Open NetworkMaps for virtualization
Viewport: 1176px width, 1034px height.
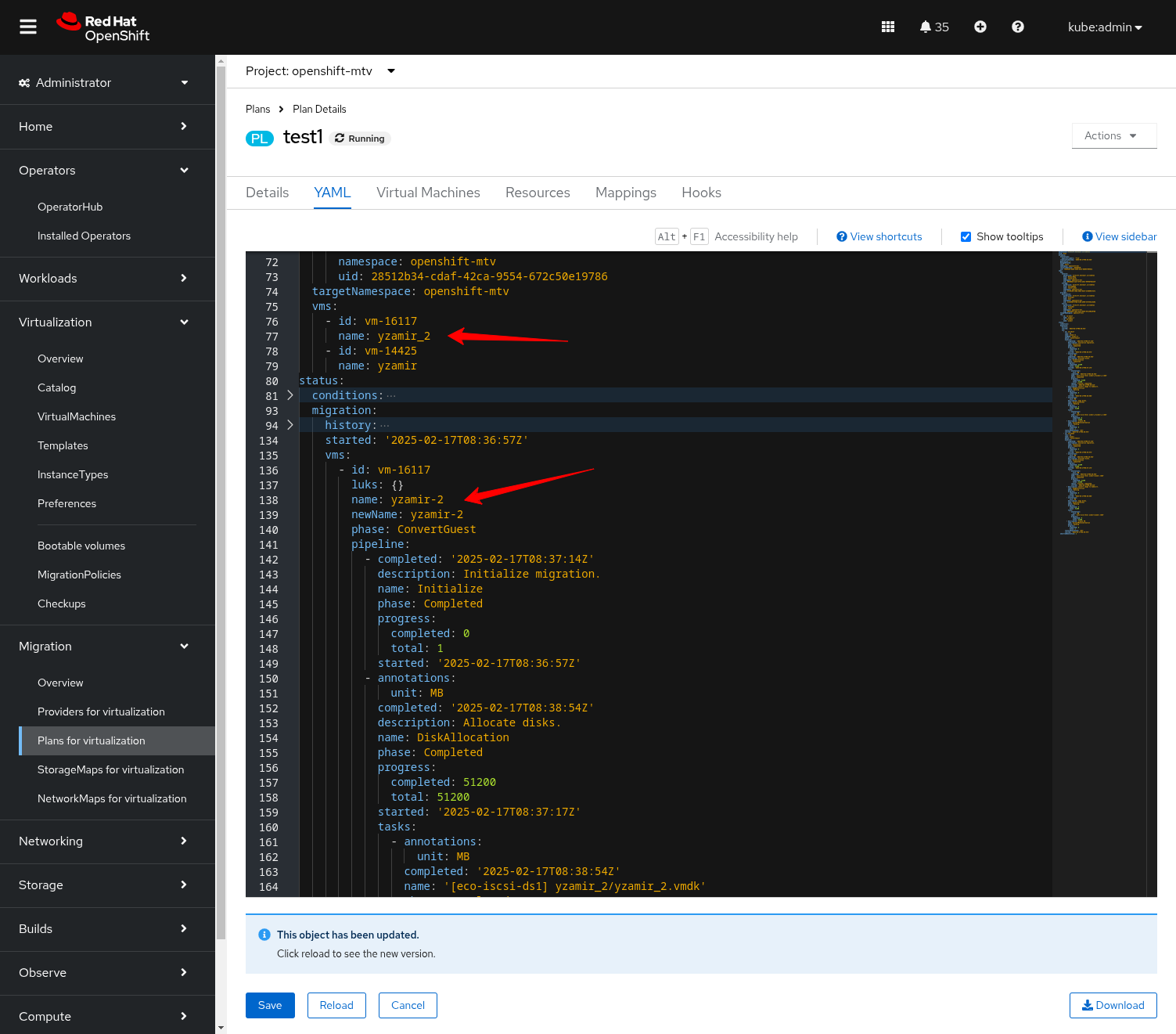[107, 798]
